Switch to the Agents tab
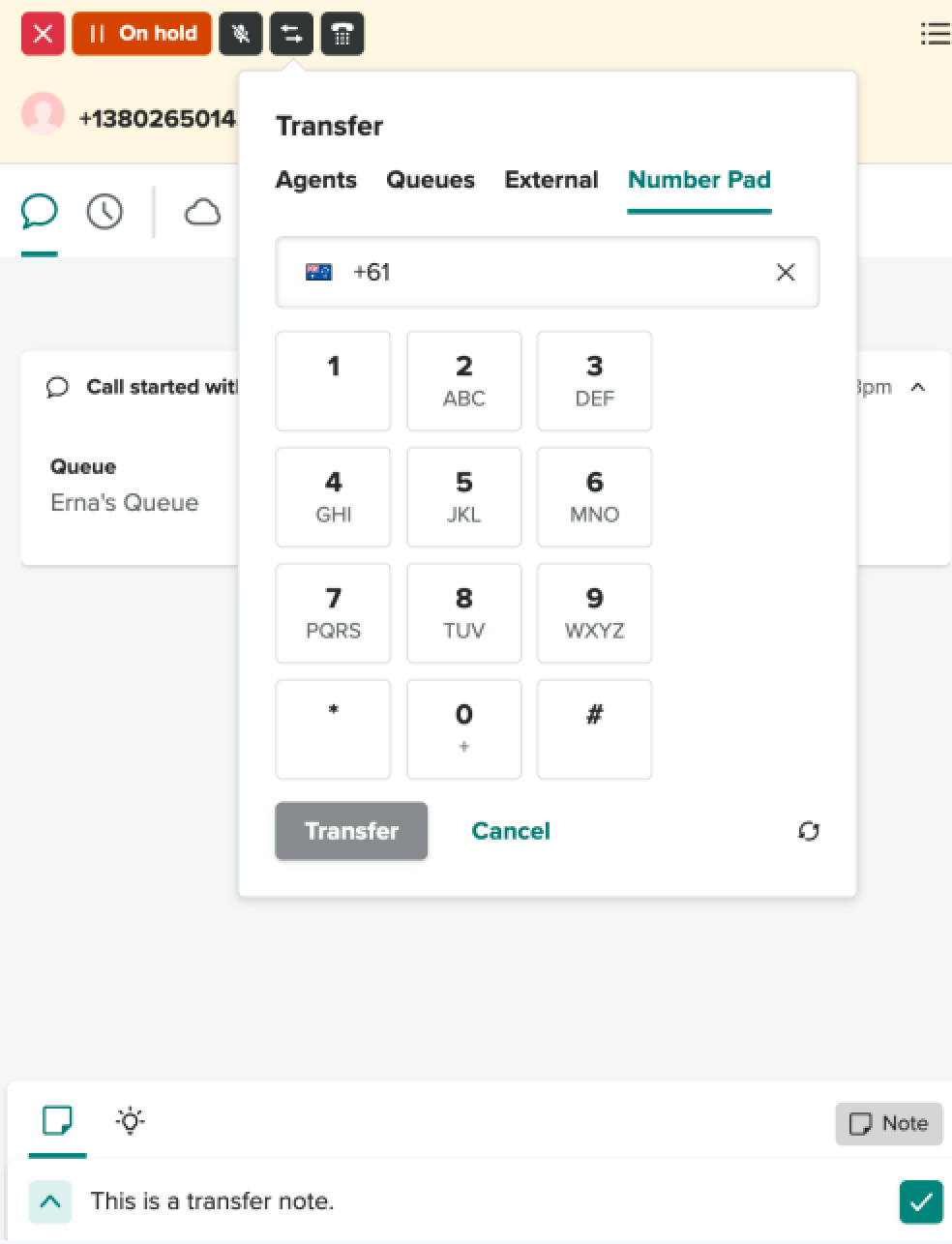This screenshot has height=1244, width=952. 316,180
